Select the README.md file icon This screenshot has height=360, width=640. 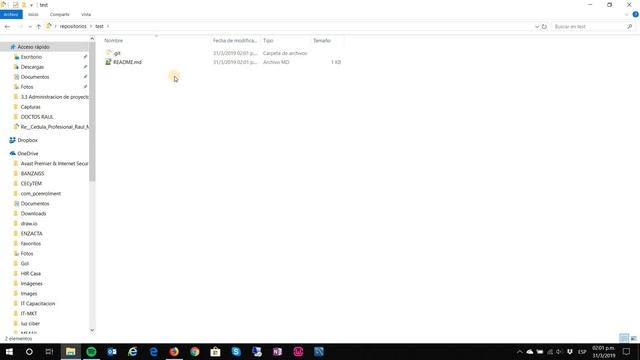tap(108, 62)
